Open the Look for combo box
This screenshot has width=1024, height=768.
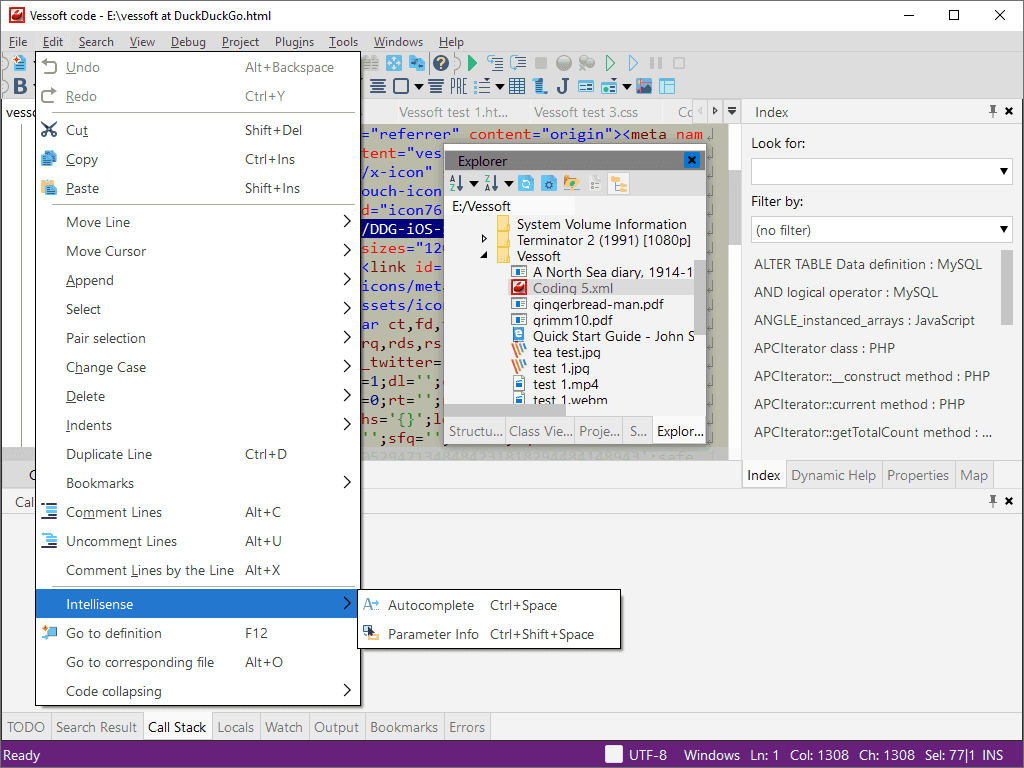(881, 172)
